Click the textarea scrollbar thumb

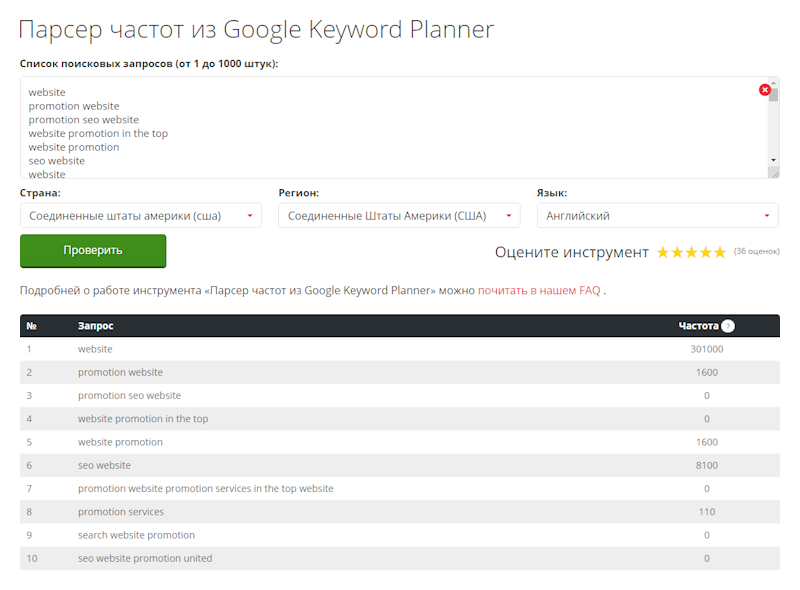click(x=773, y=94)
